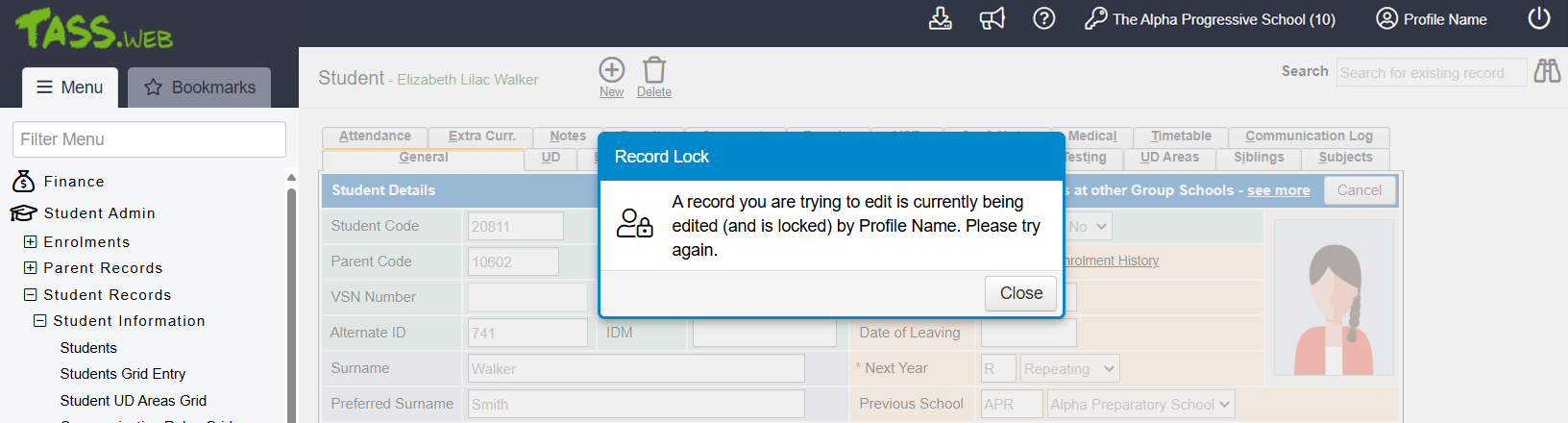The image size is (1568, 423).
Task: Collapse the Student Information node
Action: point(40,321)
